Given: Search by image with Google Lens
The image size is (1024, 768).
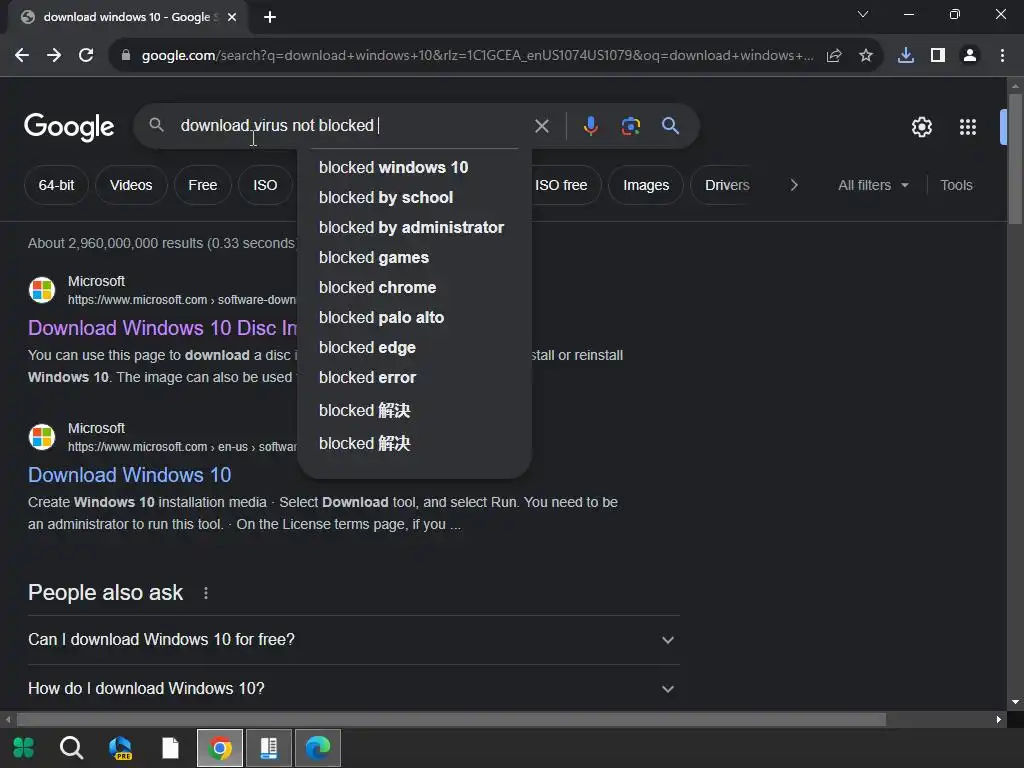Looking at the screenshot, I should point(630,125).
